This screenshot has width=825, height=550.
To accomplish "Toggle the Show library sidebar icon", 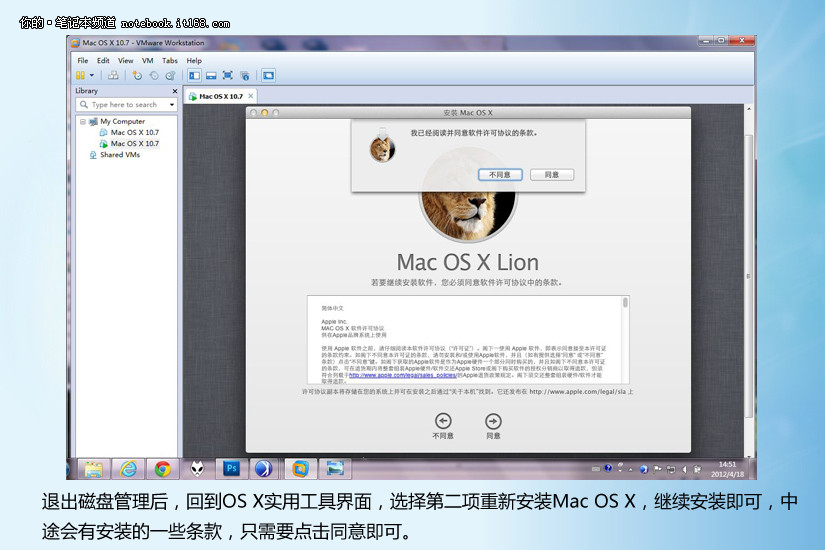I will tap(195, 76).
